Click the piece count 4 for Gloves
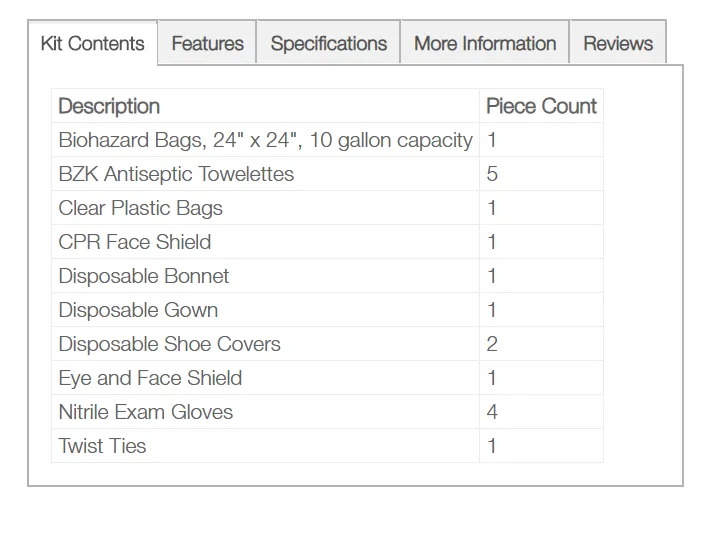 click(492, 412)
